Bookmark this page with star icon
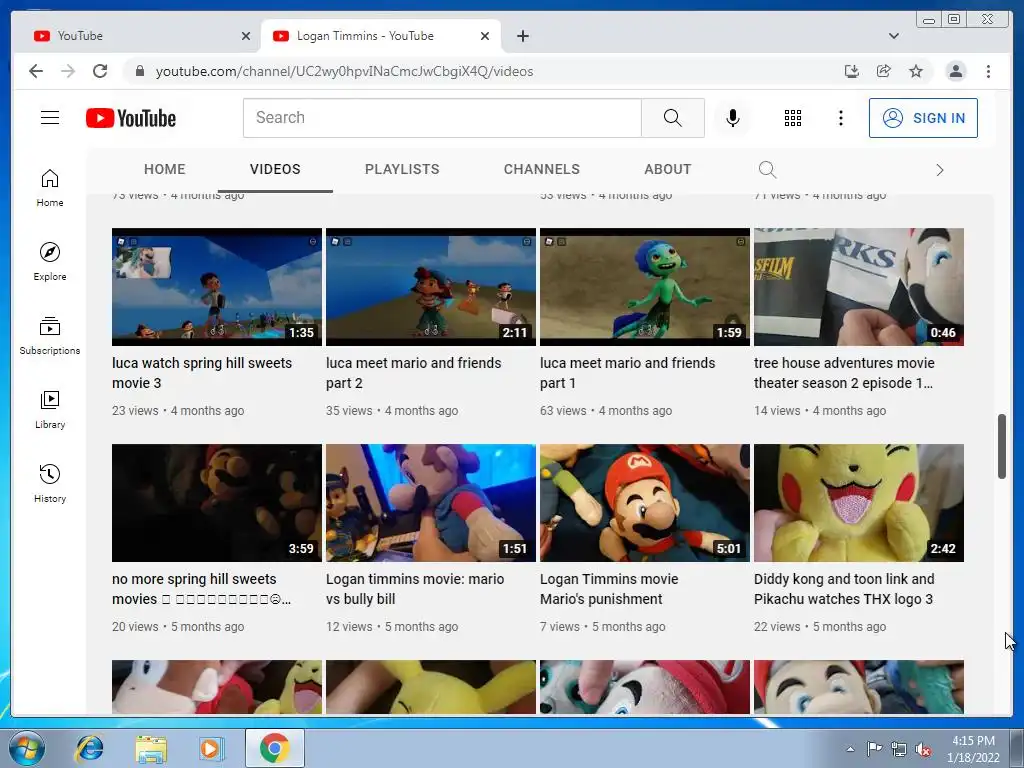This screenshot has height=768, width=1024. click(916, 71)
